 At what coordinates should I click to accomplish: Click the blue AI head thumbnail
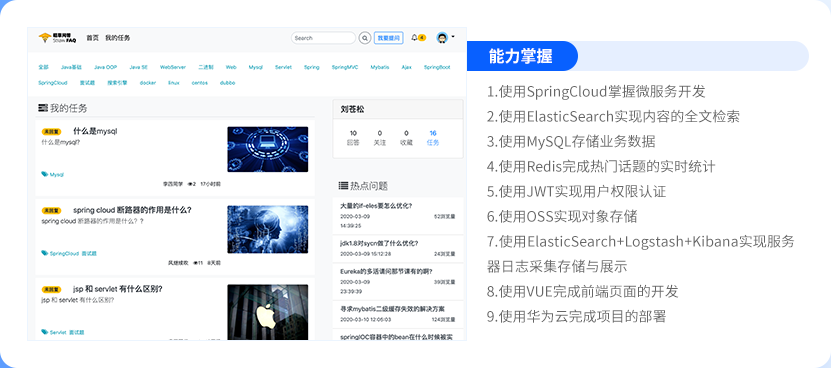point(268,229)
